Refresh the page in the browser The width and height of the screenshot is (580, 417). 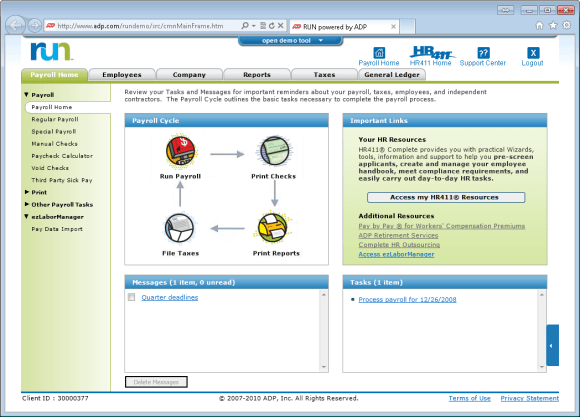tap(272, 26)
